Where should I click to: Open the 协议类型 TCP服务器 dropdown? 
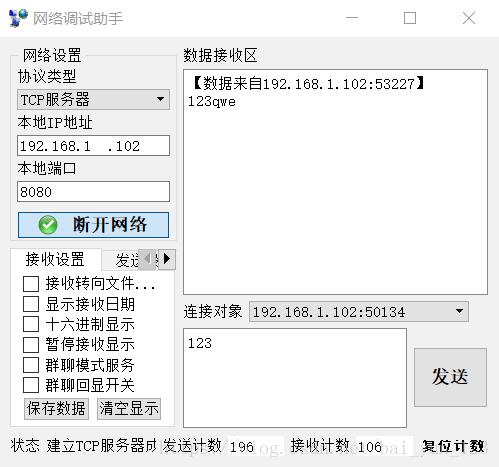coord(93,99)
